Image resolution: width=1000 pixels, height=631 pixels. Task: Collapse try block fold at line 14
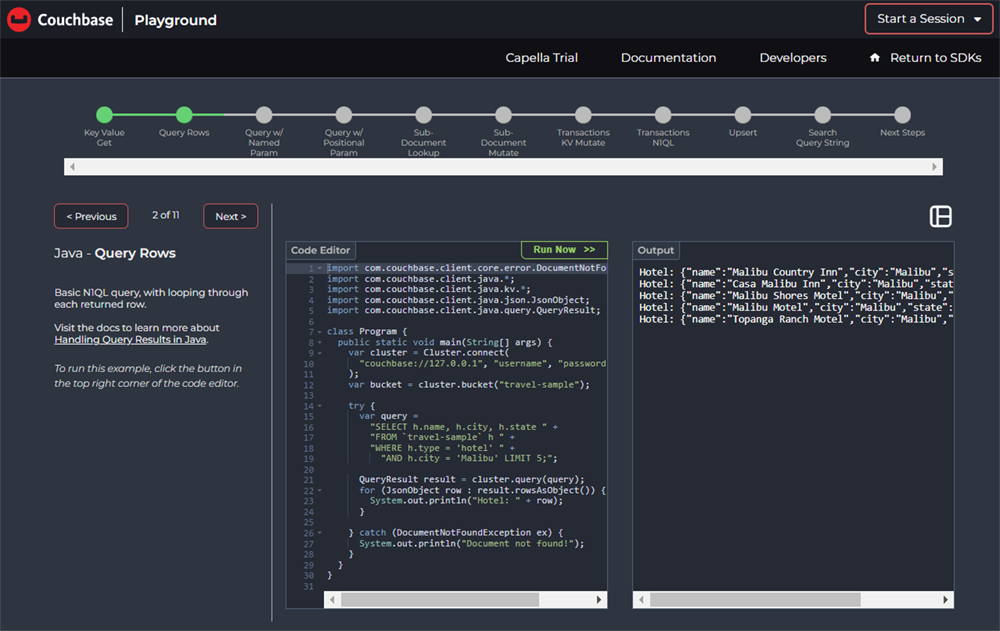(320, 406)
